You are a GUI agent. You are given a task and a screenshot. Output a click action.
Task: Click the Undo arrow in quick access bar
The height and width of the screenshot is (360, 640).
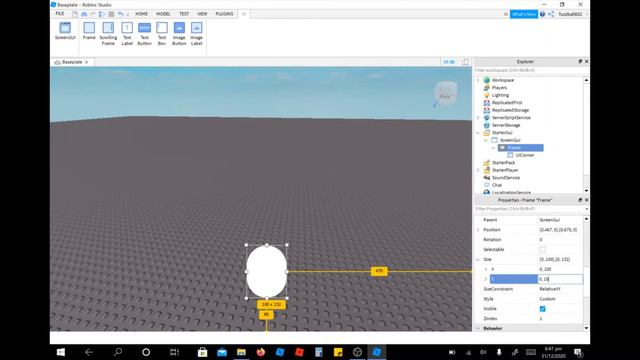pyautogui.click(x=120, y=14)
